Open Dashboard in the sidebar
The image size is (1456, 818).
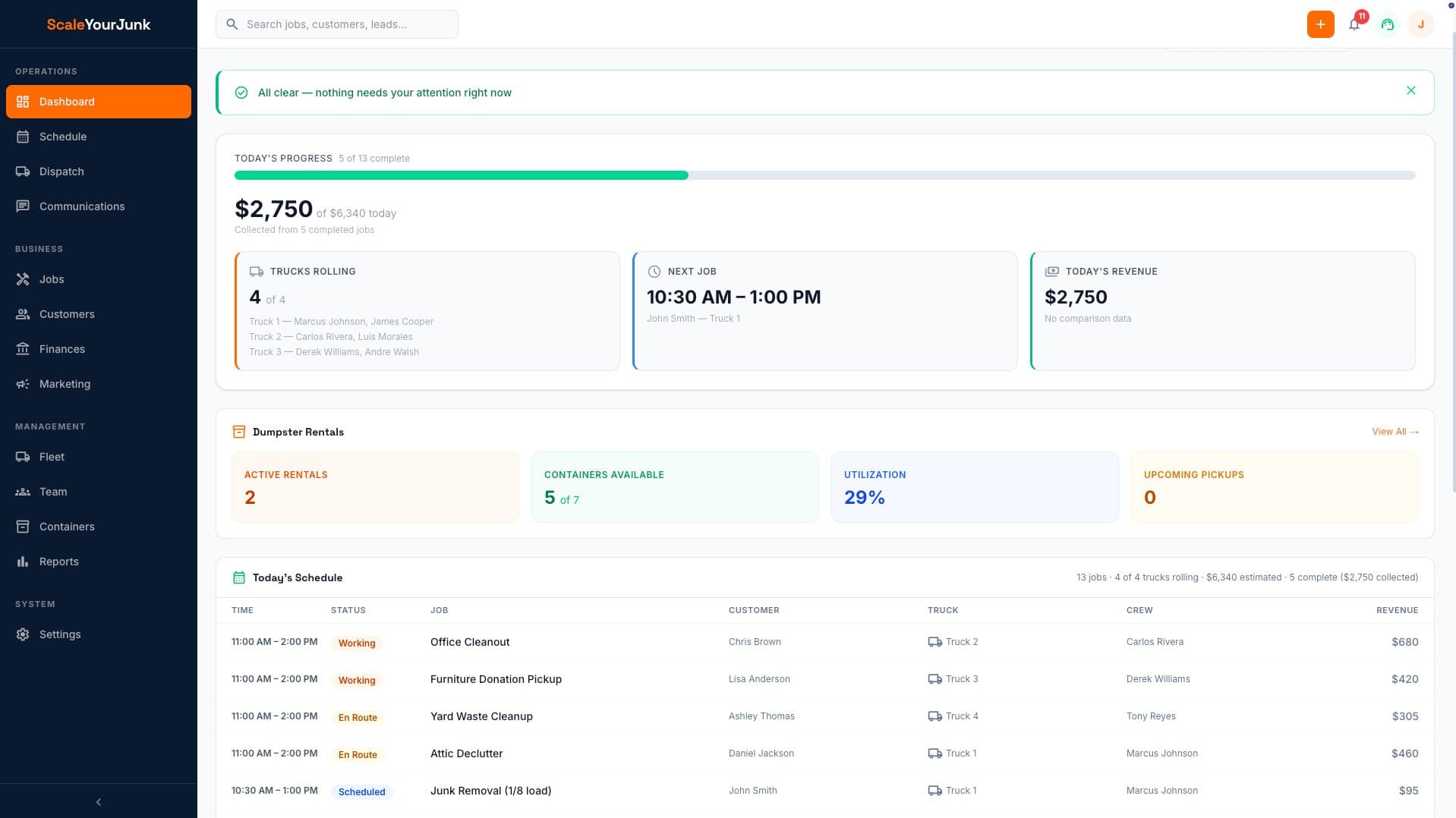[99, 102]
